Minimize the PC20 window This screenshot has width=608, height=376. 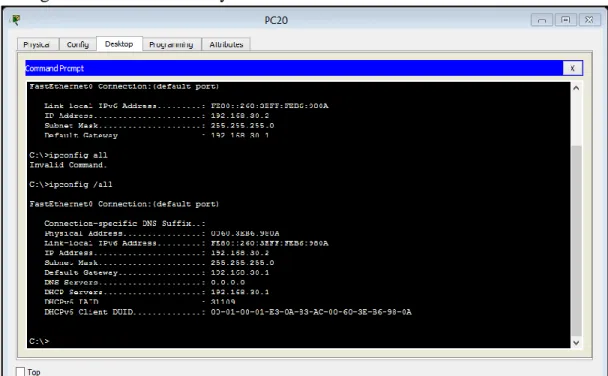(542, 20)
